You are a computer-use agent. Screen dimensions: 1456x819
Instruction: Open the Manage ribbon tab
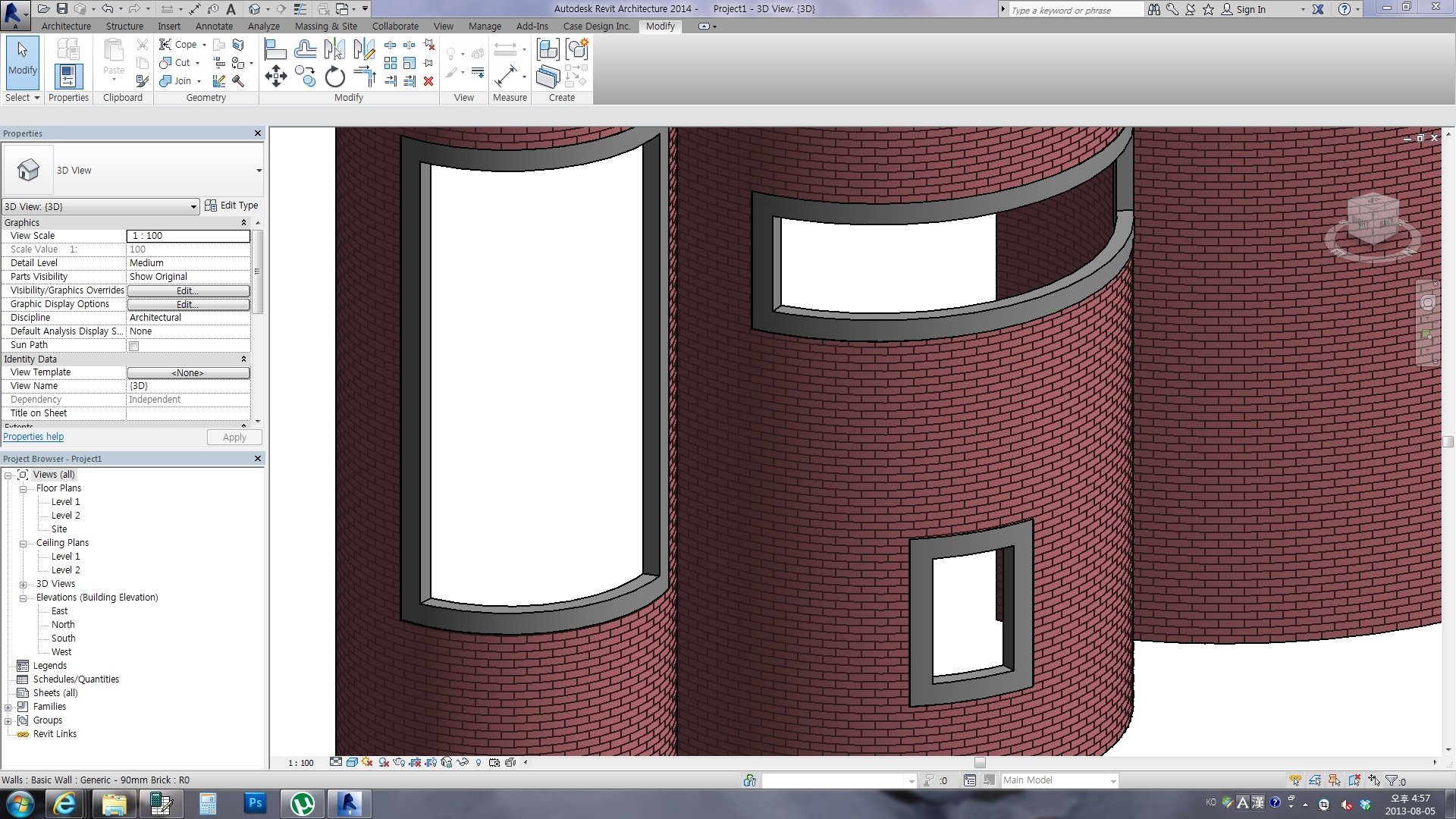click(485, 26)
